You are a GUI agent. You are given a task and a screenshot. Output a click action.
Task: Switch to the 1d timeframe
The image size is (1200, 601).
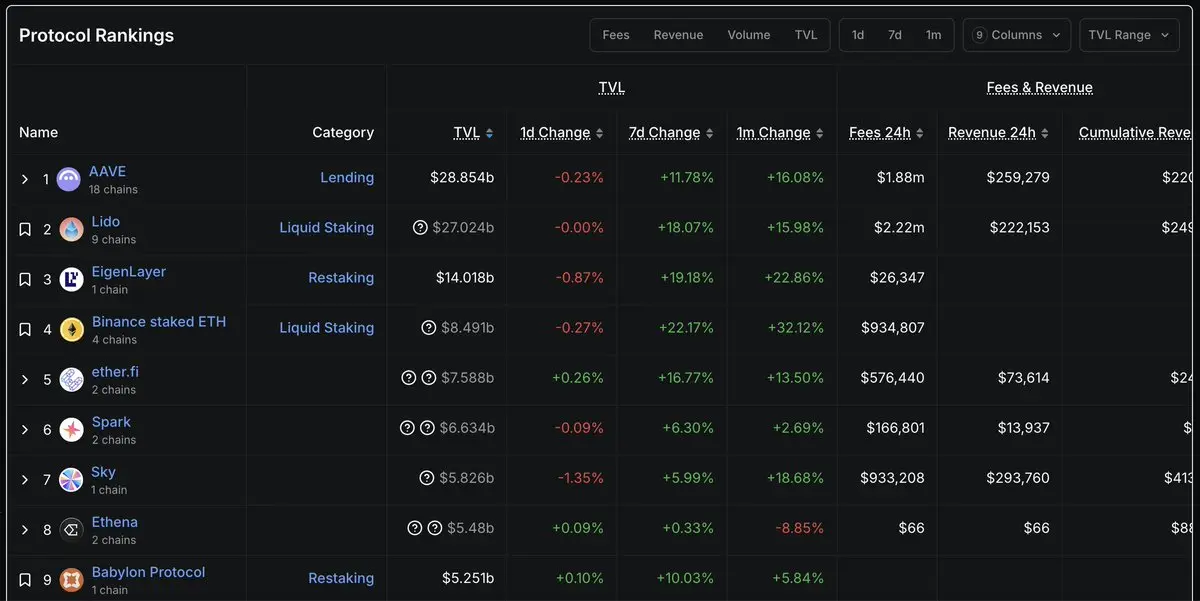pyautogui.click(x=858, y=35)
